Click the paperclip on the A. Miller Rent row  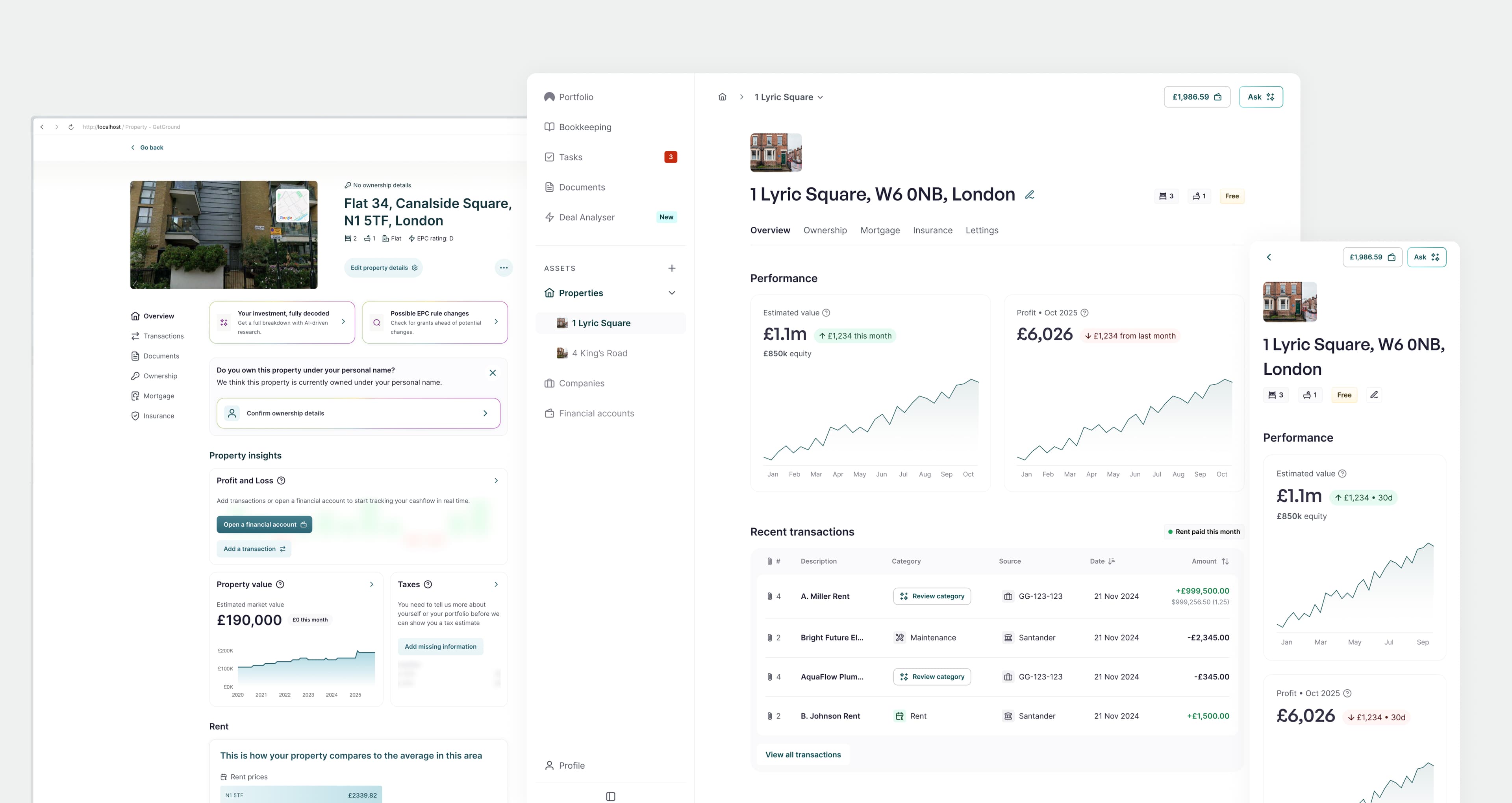(x=770, y=596)
